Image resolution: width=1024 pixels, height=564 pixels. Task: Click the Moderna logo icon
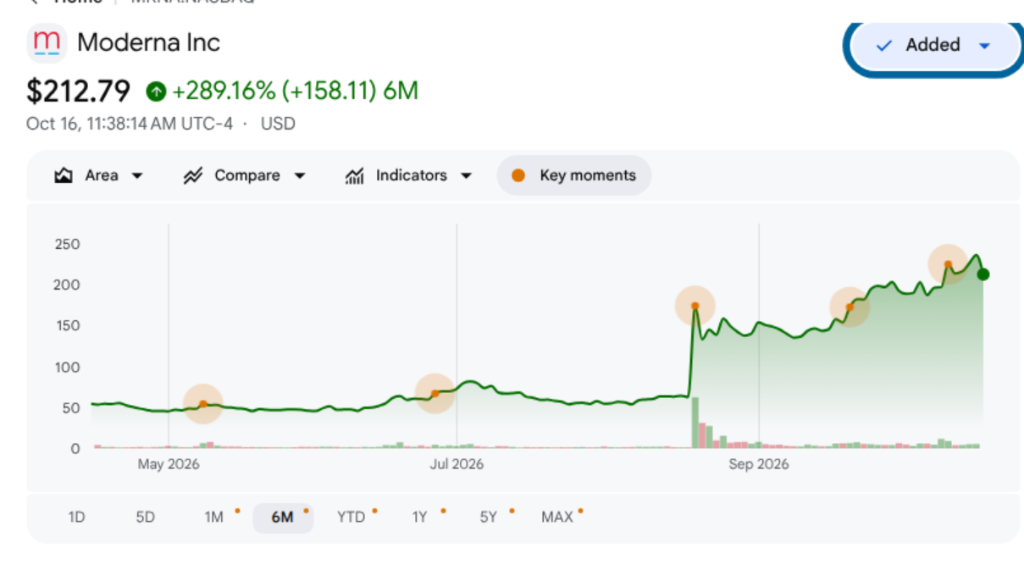[x=46, y=43]
